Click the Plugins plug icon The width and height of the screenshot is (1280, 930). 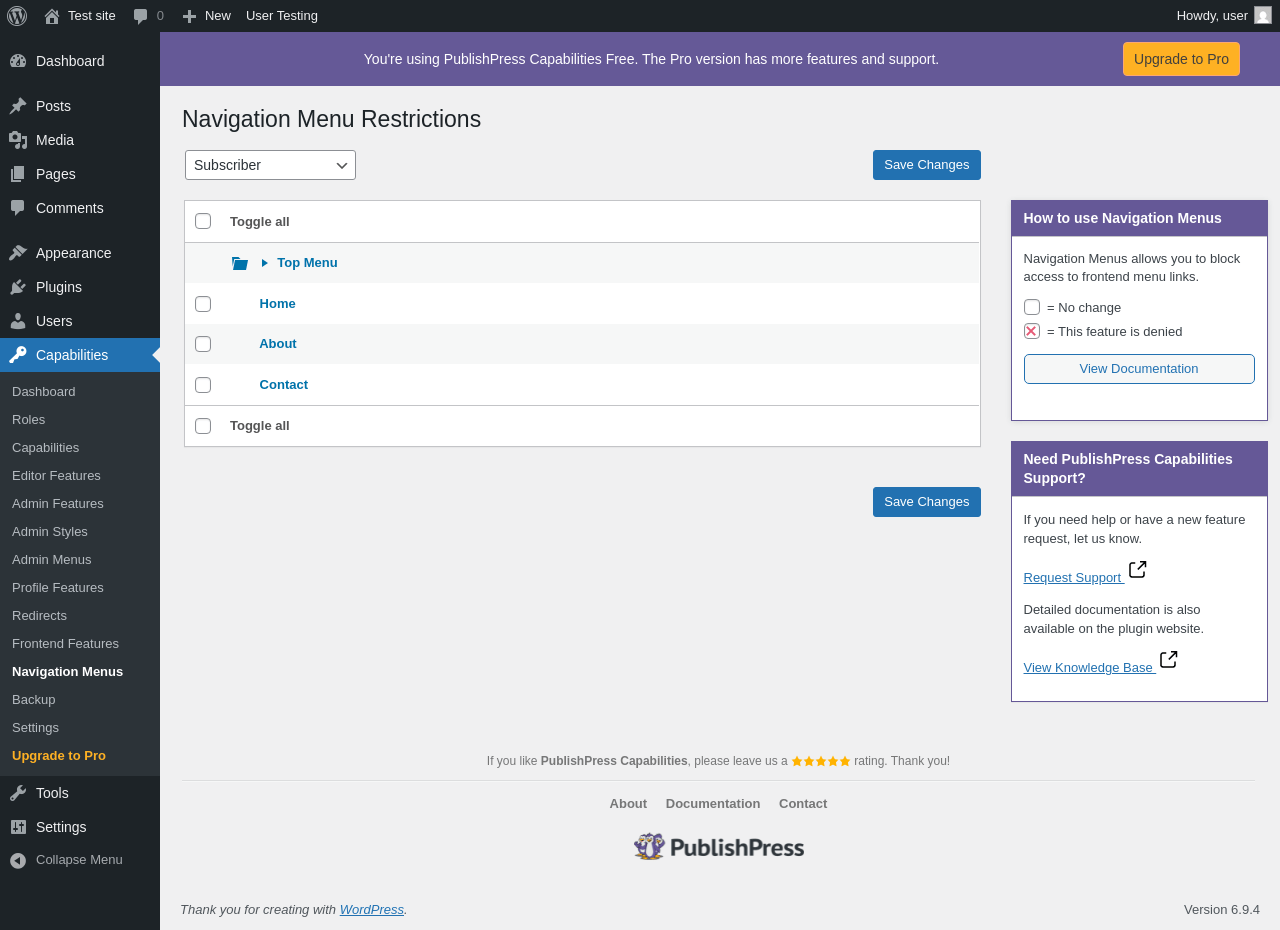18,287
